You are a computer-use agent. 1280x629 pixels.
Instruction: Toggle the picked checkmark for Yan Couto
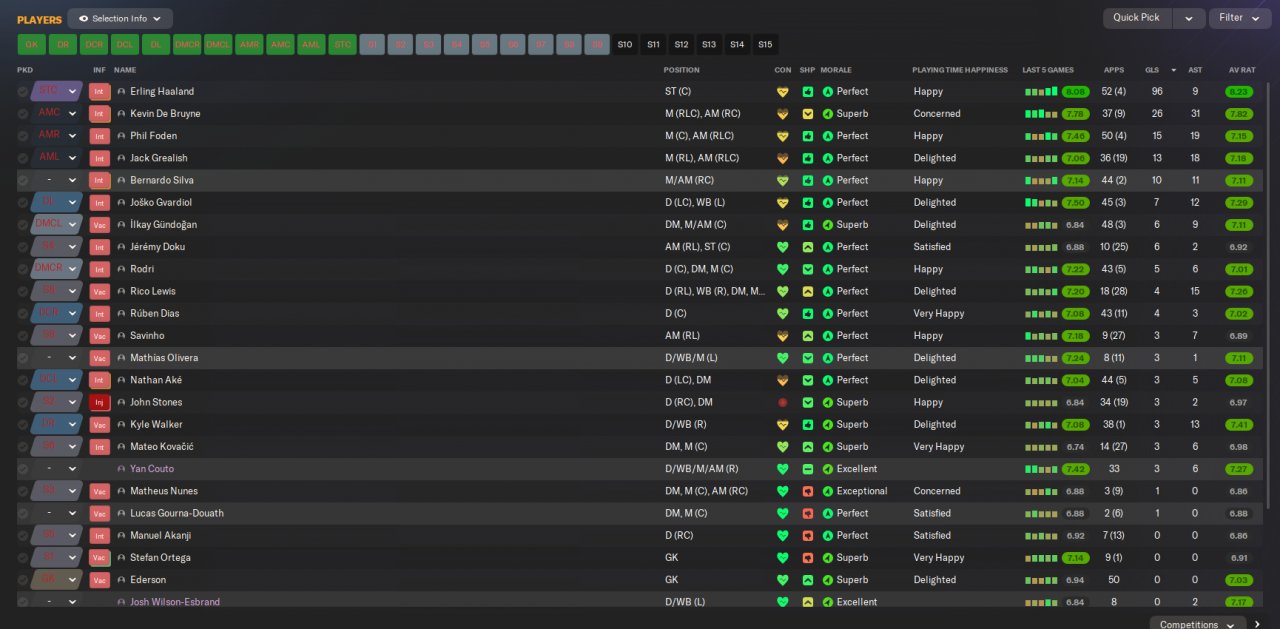pyautogui.click(x=23, y=469)
